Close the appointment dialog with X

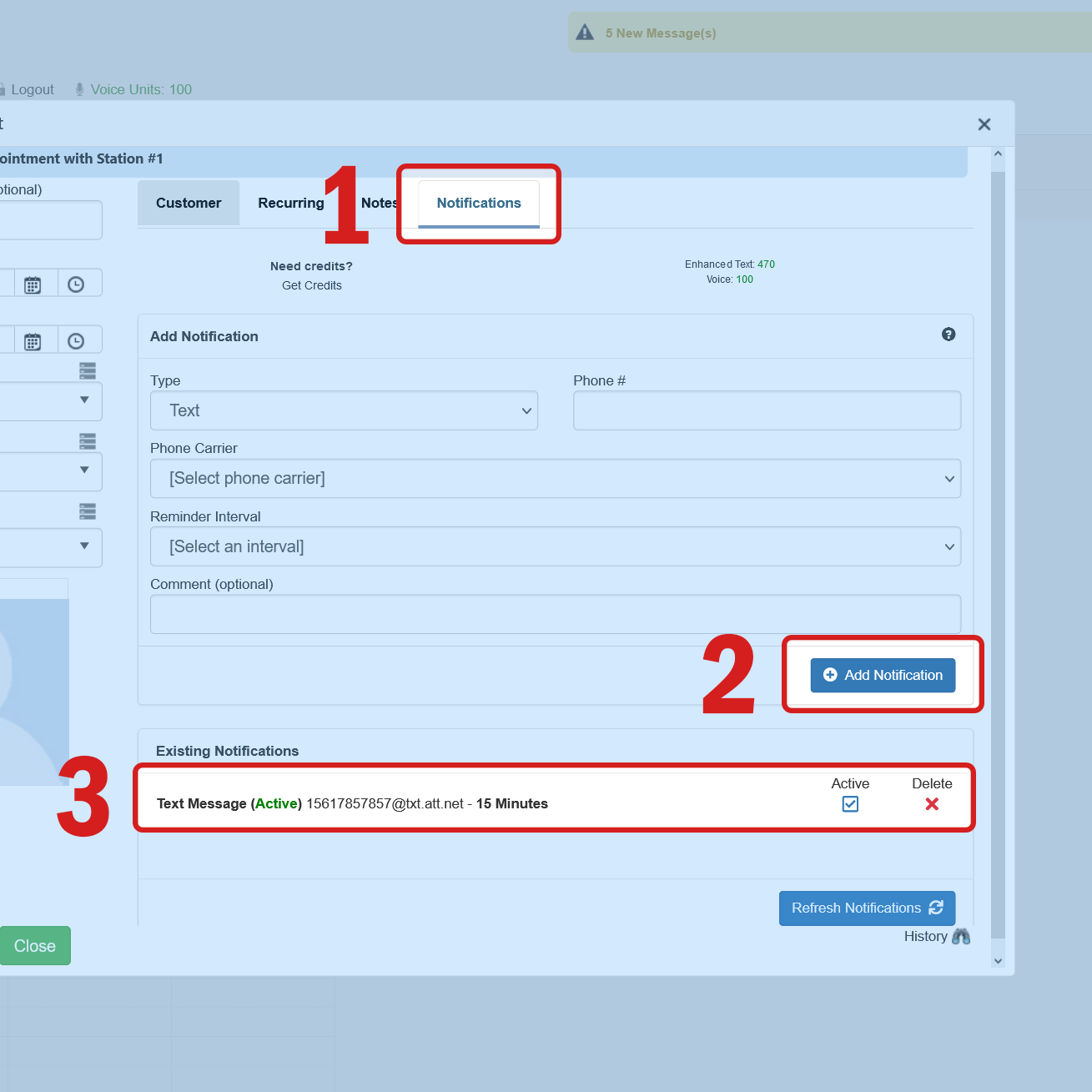coord(984,124)
